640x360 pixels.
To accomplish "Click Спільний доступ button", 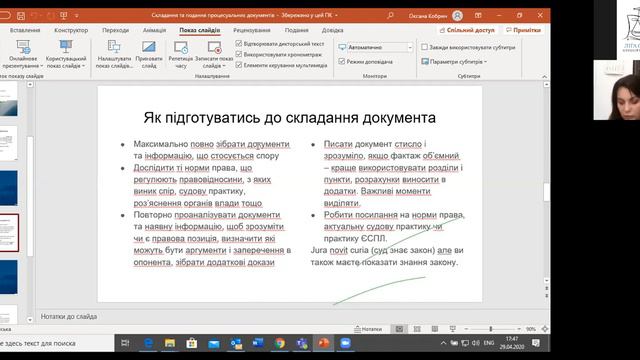I will pos(467,30).
